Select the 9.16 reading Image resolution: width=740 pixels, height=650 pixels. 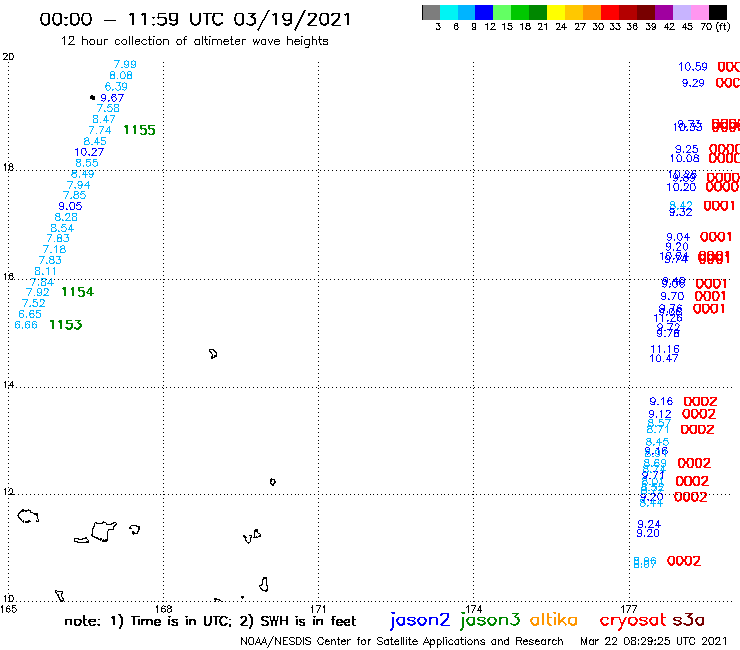(x=661, y=402)
